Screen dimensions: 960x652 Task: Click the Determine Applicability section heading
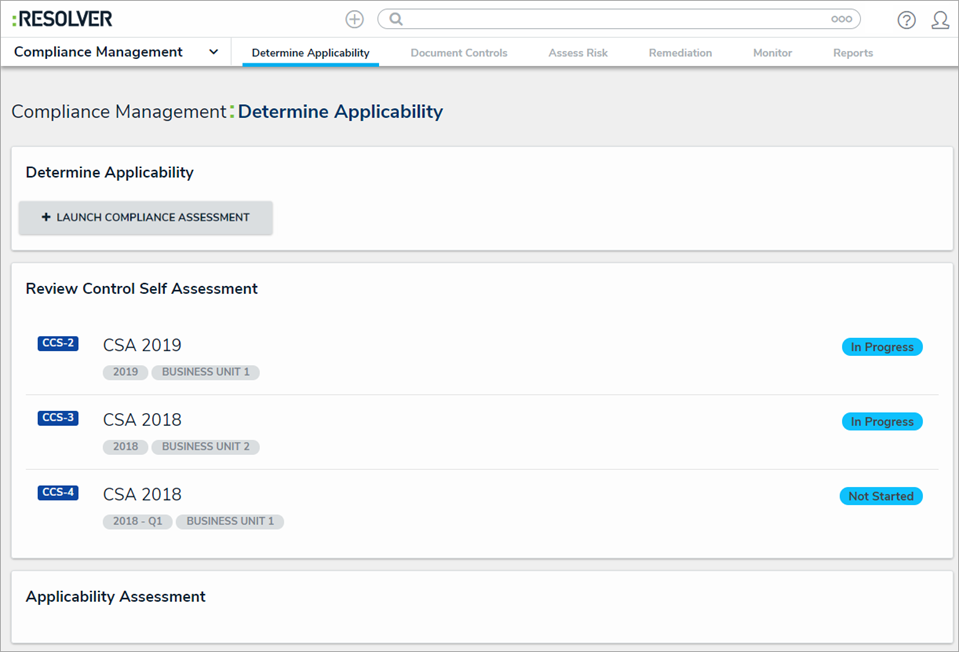click(110, 173)
